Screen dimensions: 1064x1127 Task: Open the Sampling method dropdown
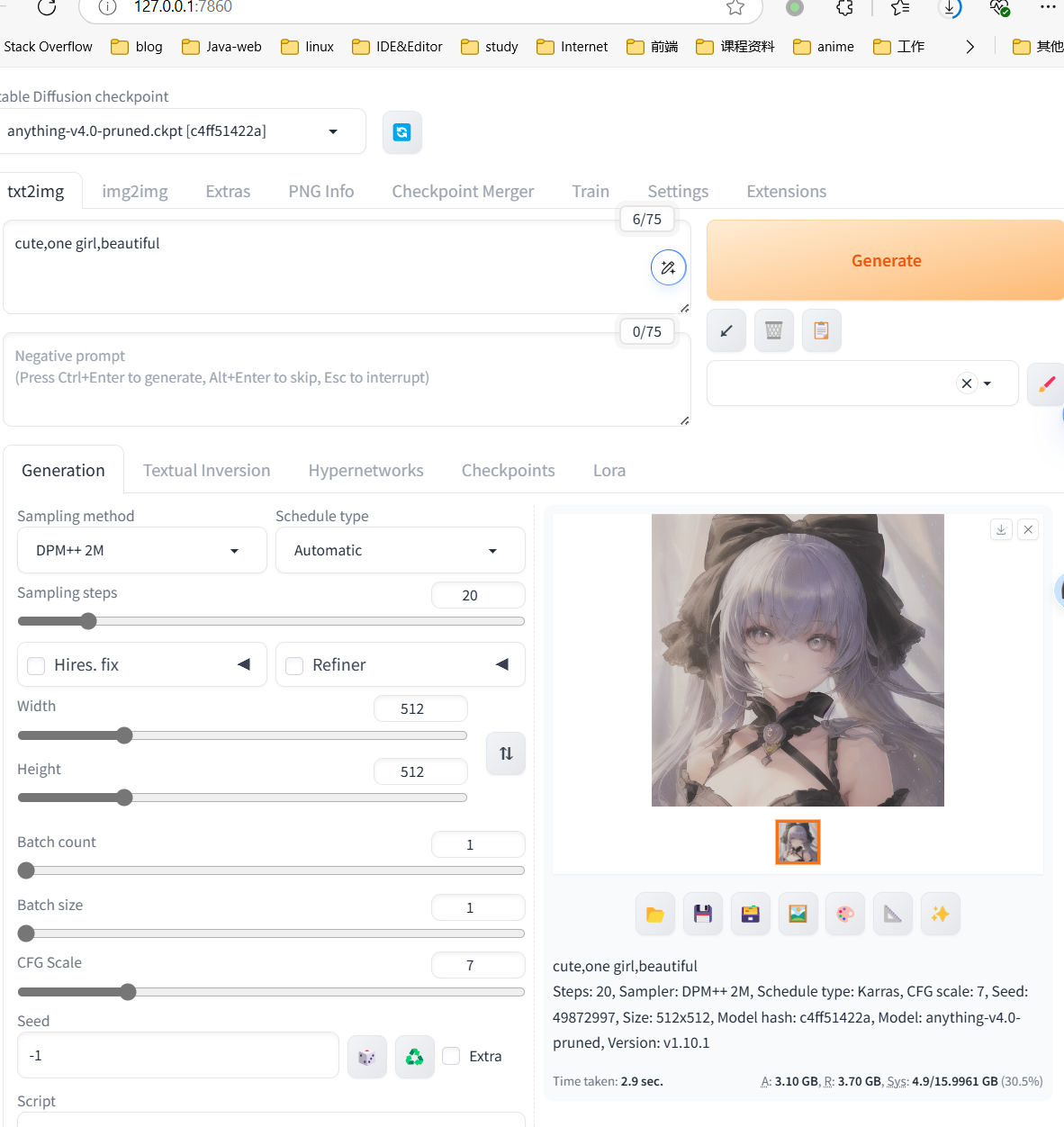click(x=233, y=550)
